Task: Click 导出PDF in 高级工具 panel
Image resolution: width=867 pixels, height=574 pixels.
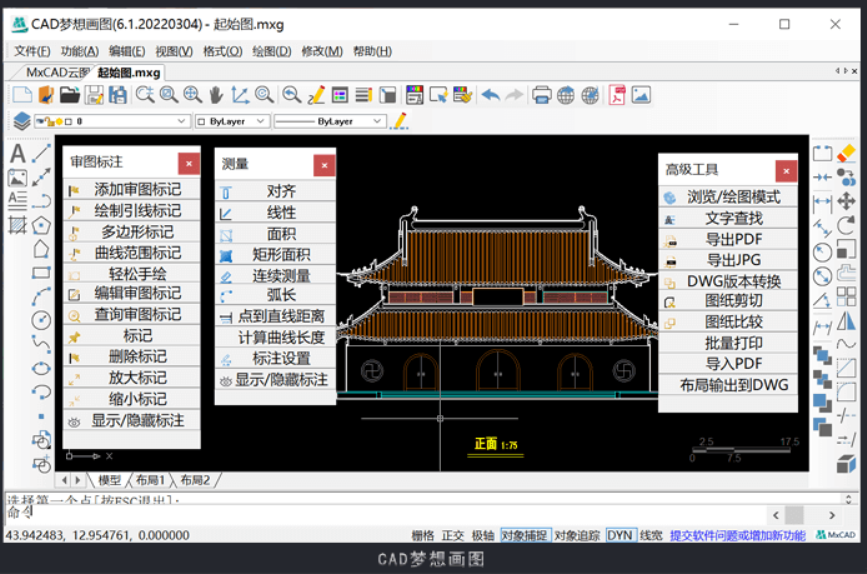Action: point(728,239)
